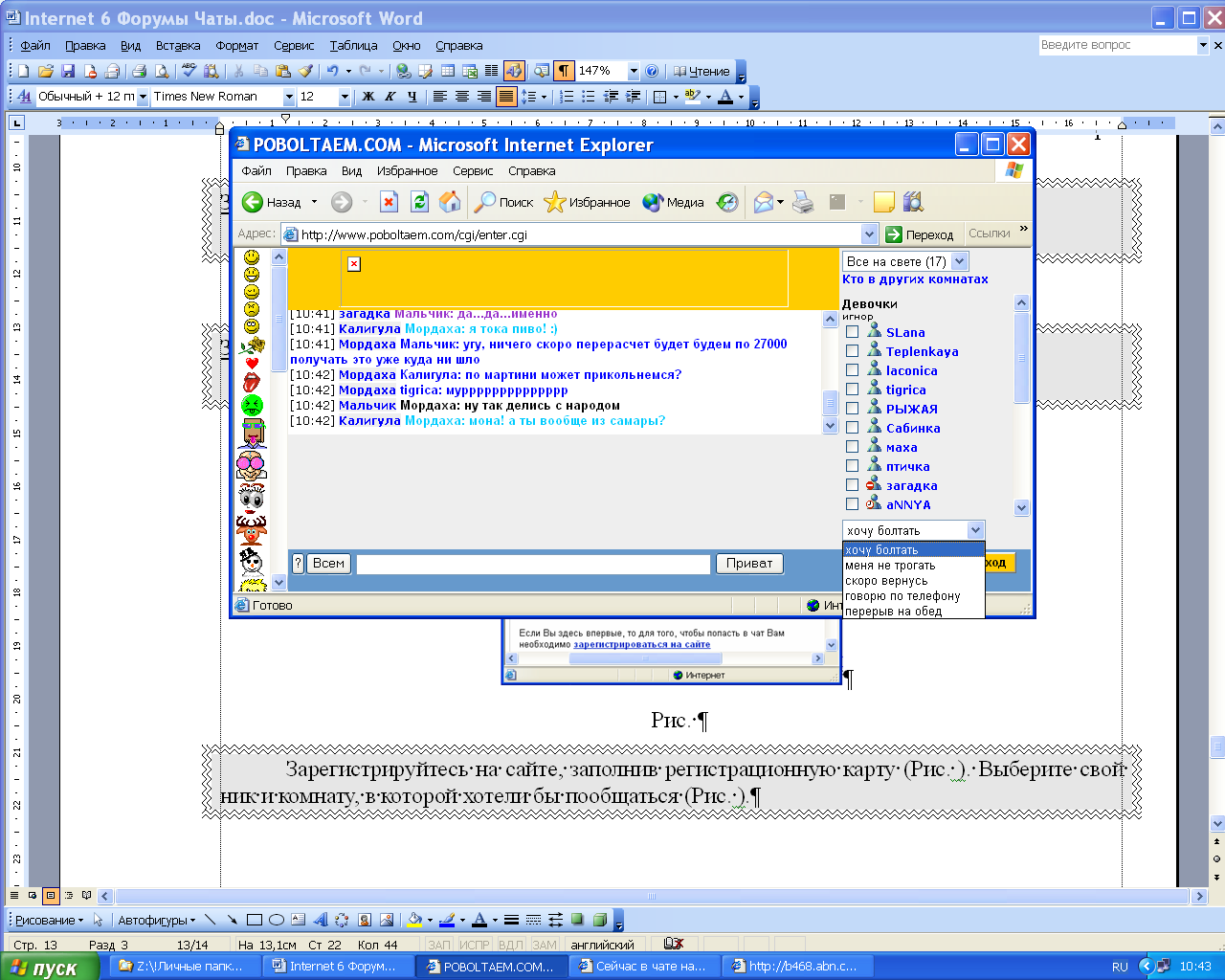Check the ignore box next to птичка
This screenshot has height=980, width=1225.
tap(852, 466)
